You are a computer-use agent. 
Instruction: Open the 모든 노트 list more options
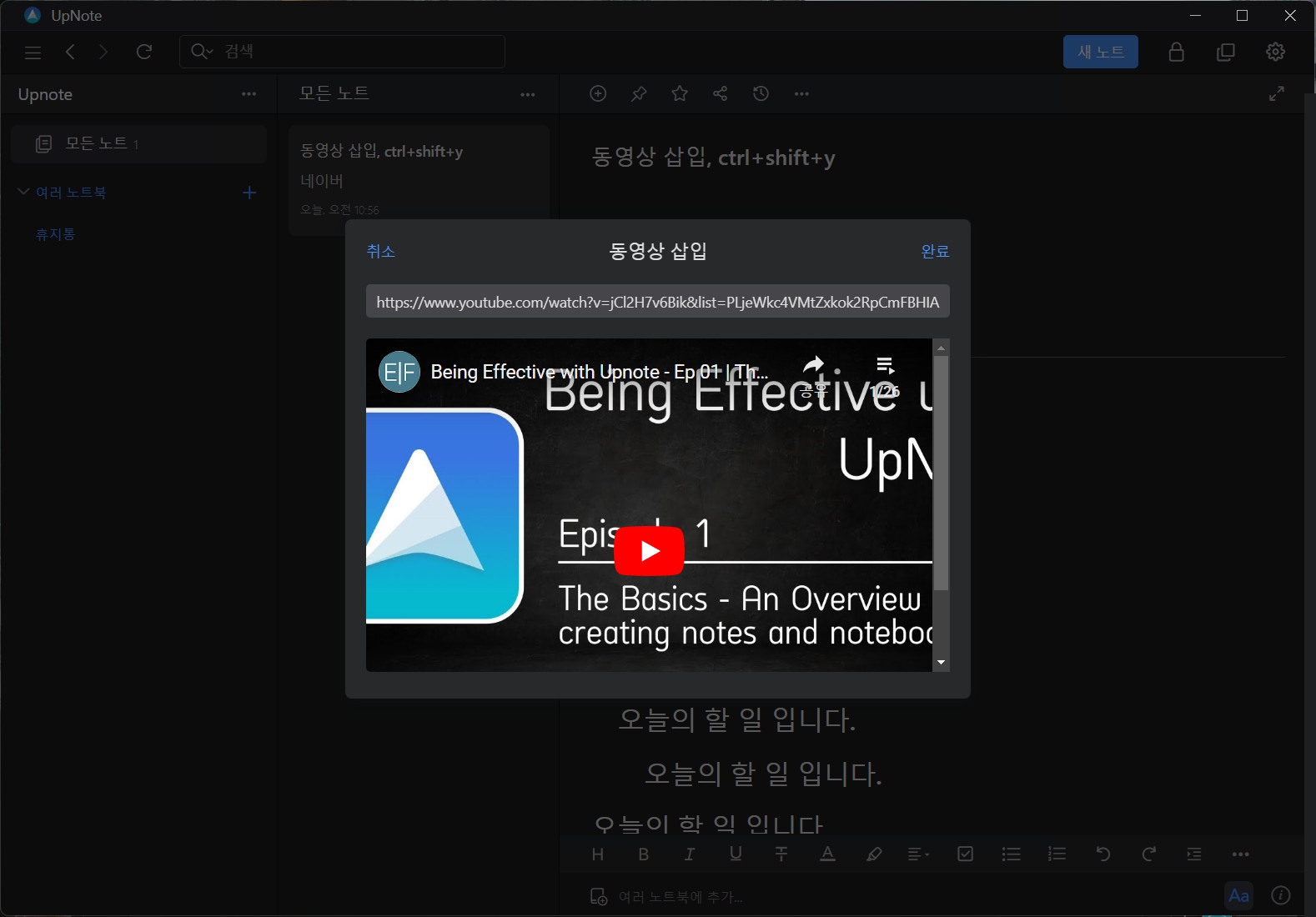click(x=528, y=94)
